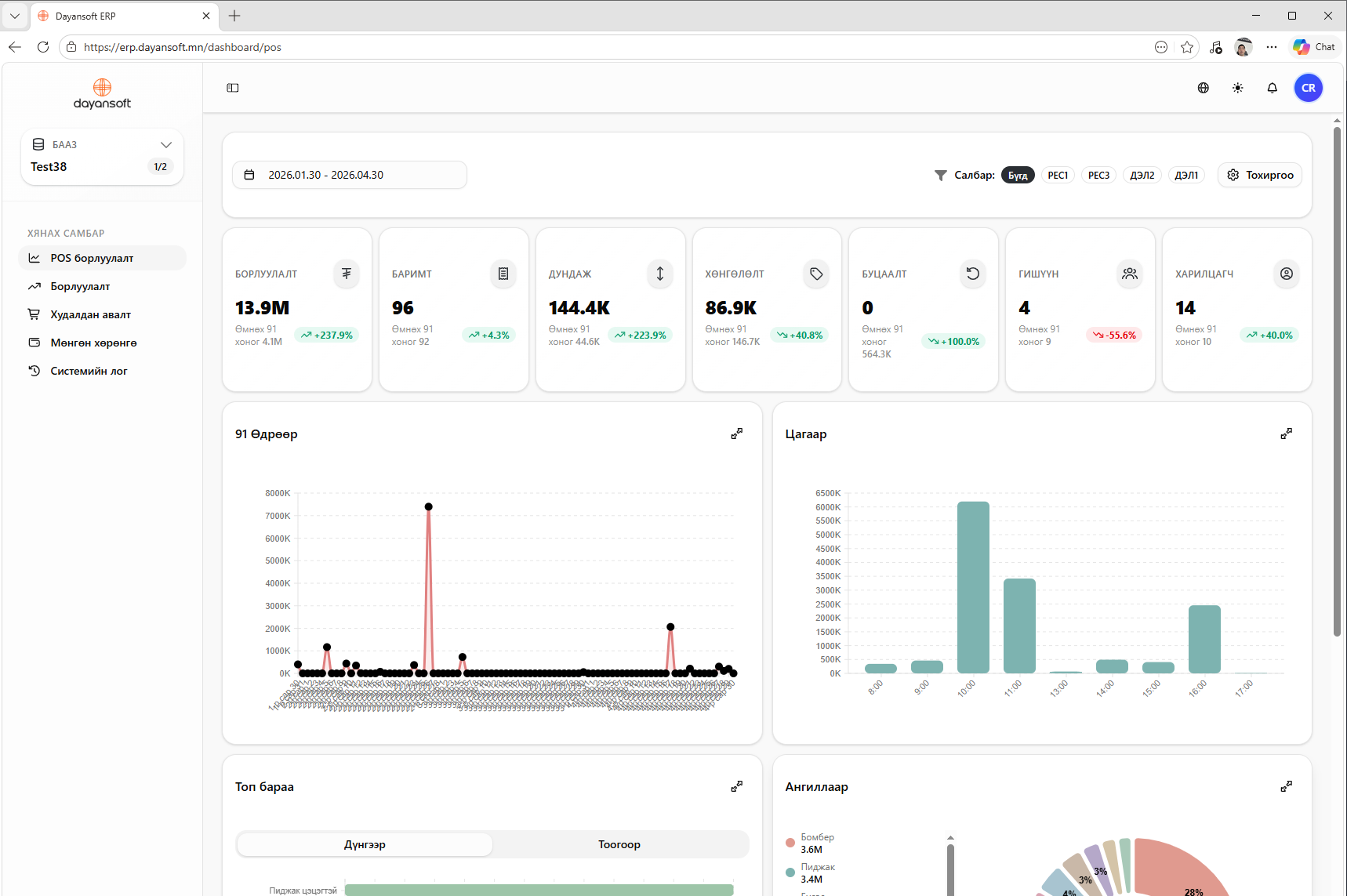The height and width of the screenshot is (896, 1347).
Task: Click the БОРЛУУЛАЛТ value 13.9M
Action: tap(263, 308)
